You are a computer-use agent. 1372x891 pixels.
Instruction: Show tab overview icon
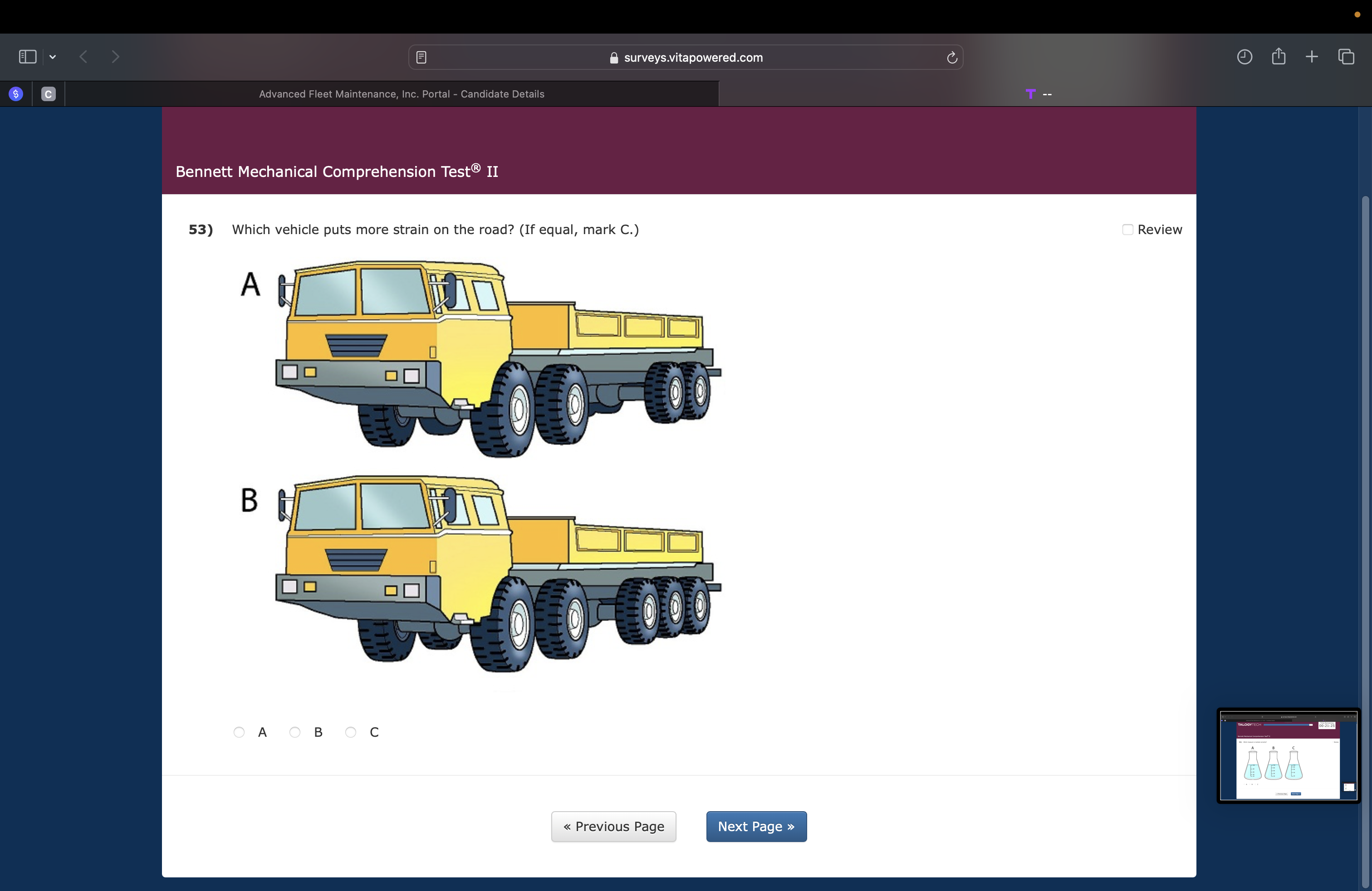1346,56
